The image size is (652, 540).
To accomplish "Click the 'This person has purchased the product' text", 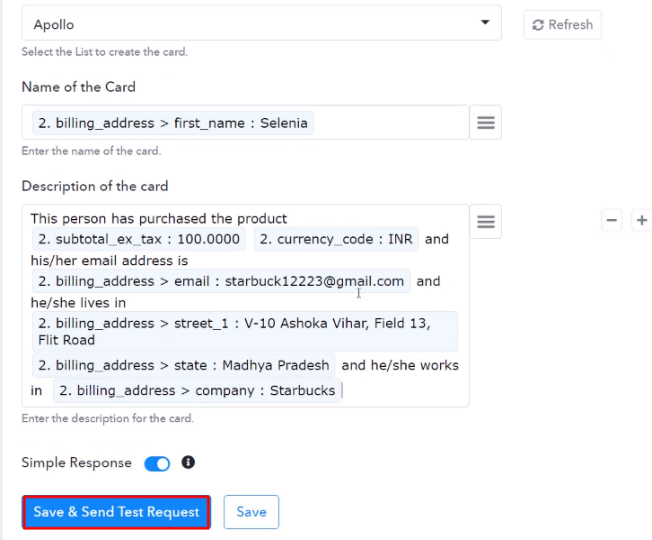I will [158, 218].
